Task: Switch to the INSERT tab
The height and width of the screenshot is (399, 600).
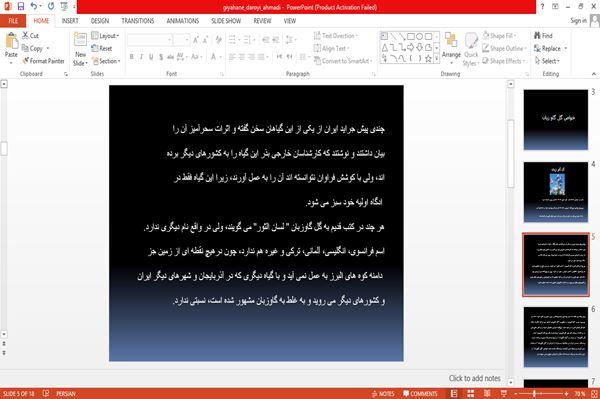Action: pos(70,21)
